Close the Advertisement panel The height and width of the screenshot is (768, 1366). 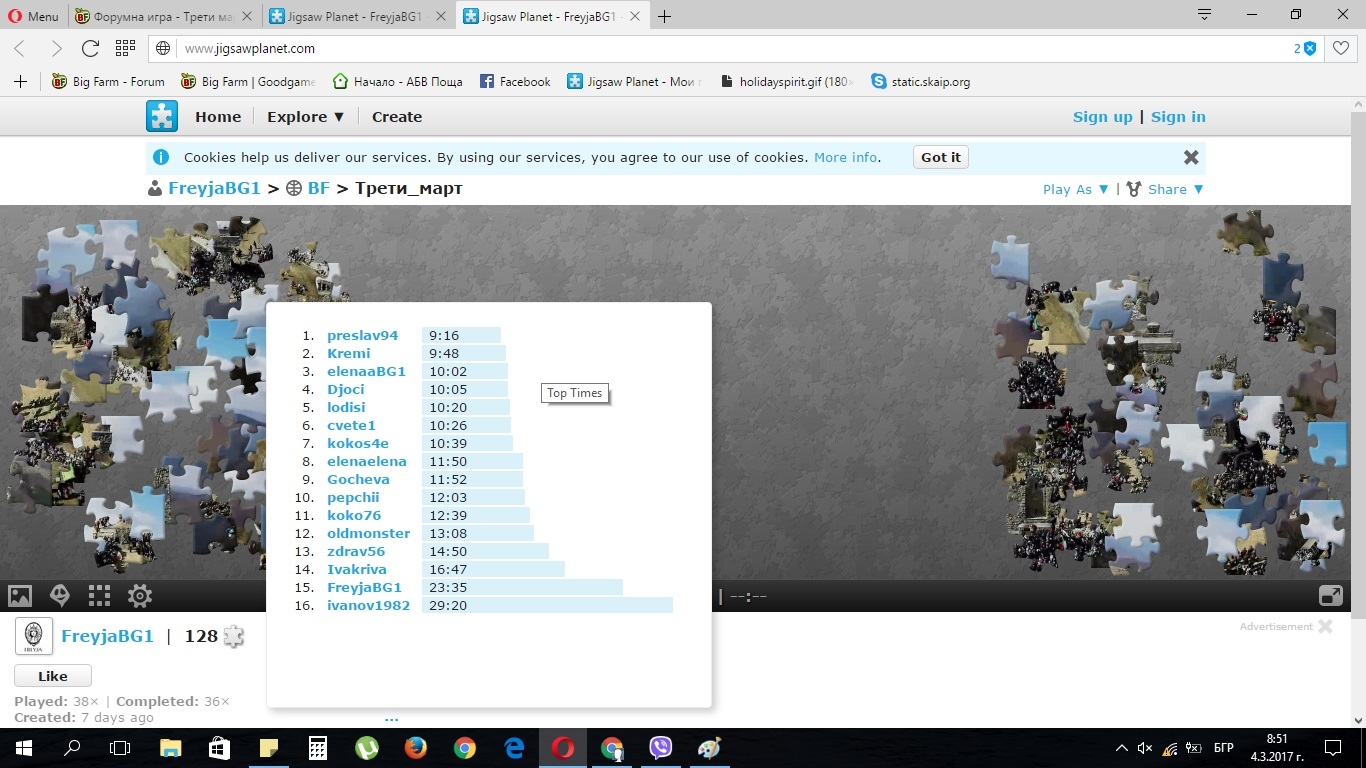tap(1325, 627)
